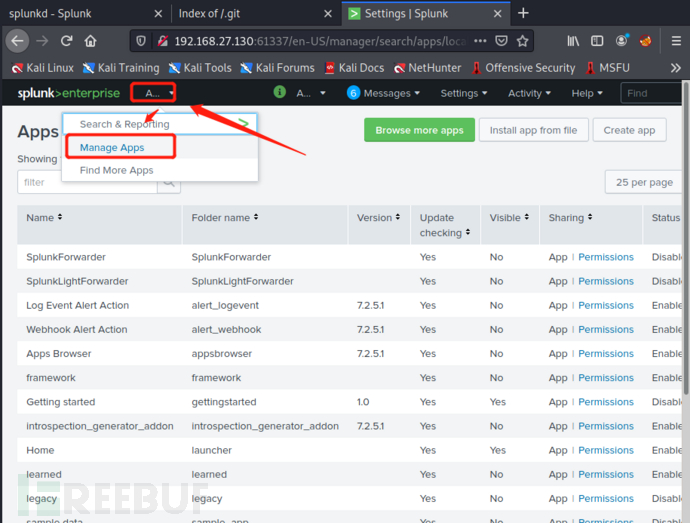This screenshot has width=690, height=523.
Task: Open the Firefox hamburger menu
Action: (x=676, y=41)
